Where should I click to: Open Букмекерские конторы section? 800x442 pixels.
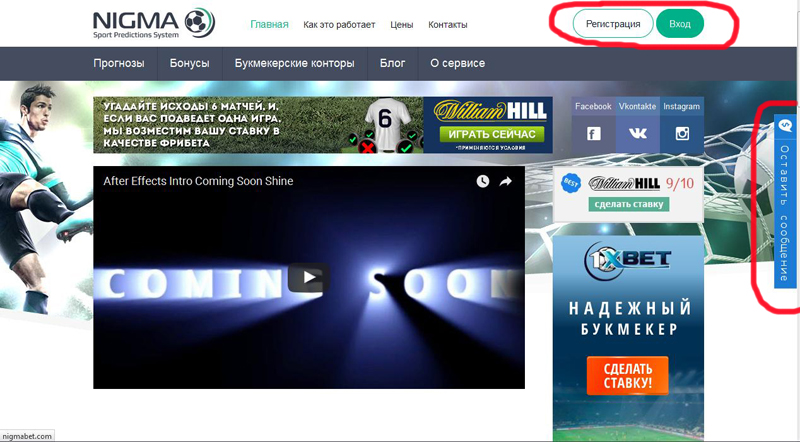(x=294, y=63)
